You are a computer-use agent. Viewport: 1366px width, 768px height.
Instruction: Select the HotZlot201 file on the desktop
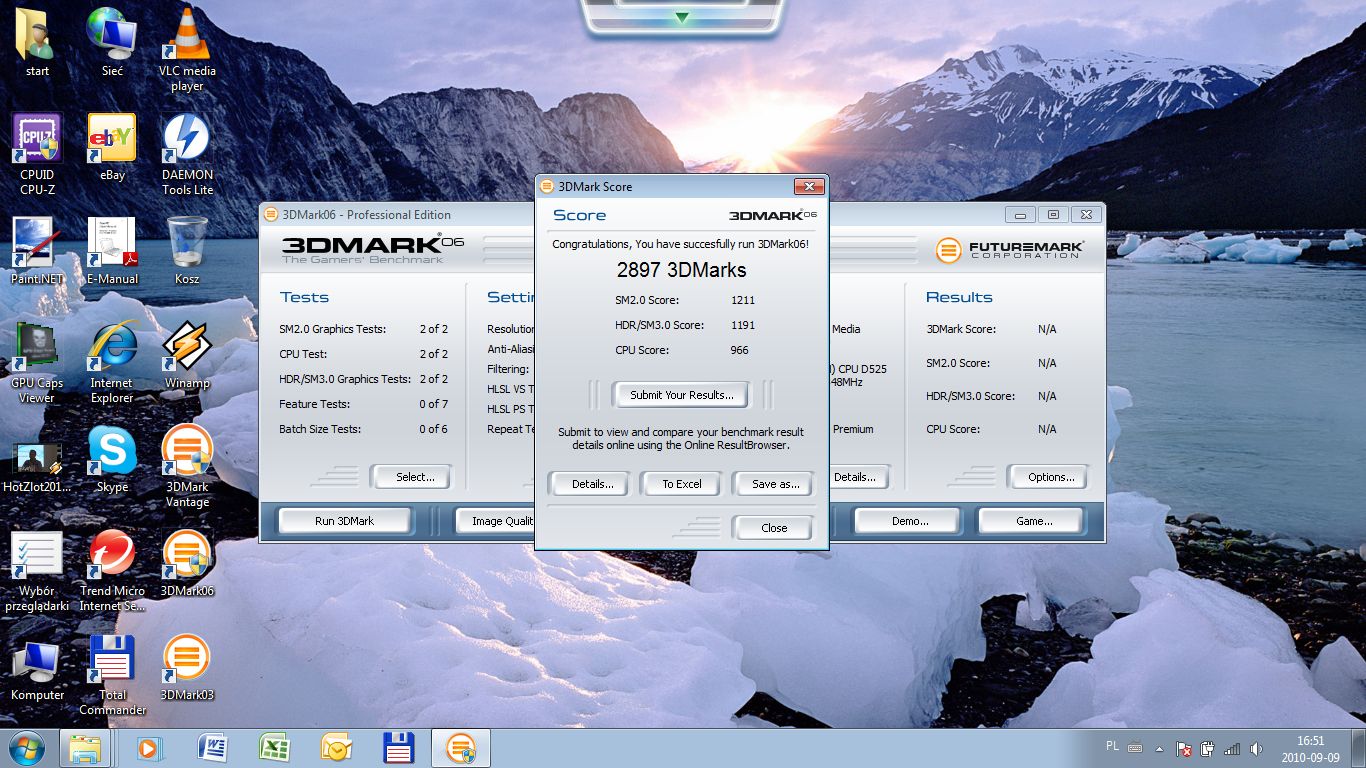click(37, 466)
